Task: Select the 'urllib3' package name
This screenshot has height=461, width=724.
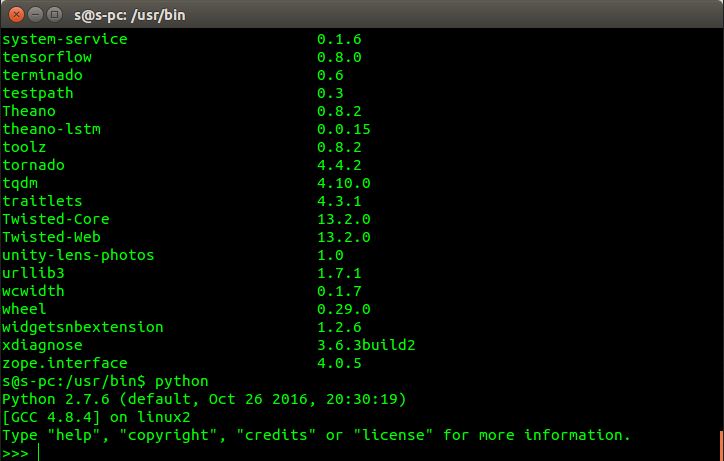Action: [33, 273]
